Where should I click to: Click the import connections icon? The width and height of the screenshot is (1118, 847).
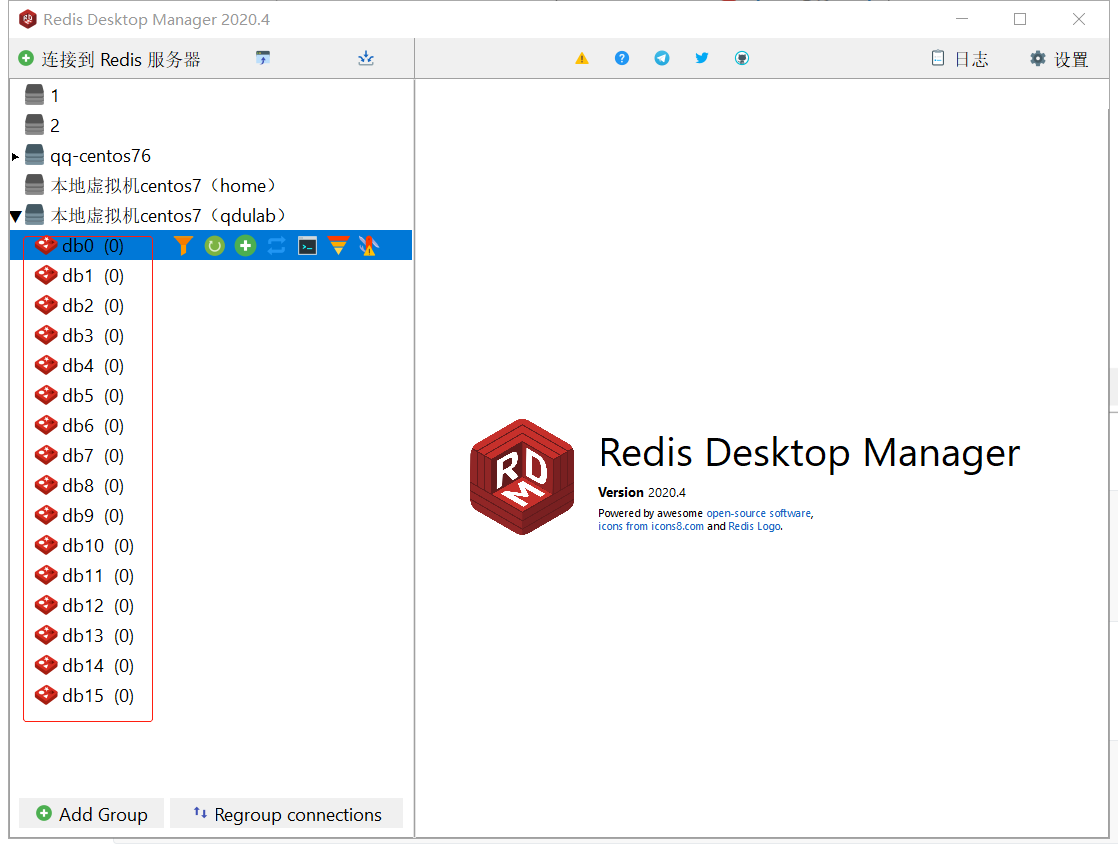263,58
